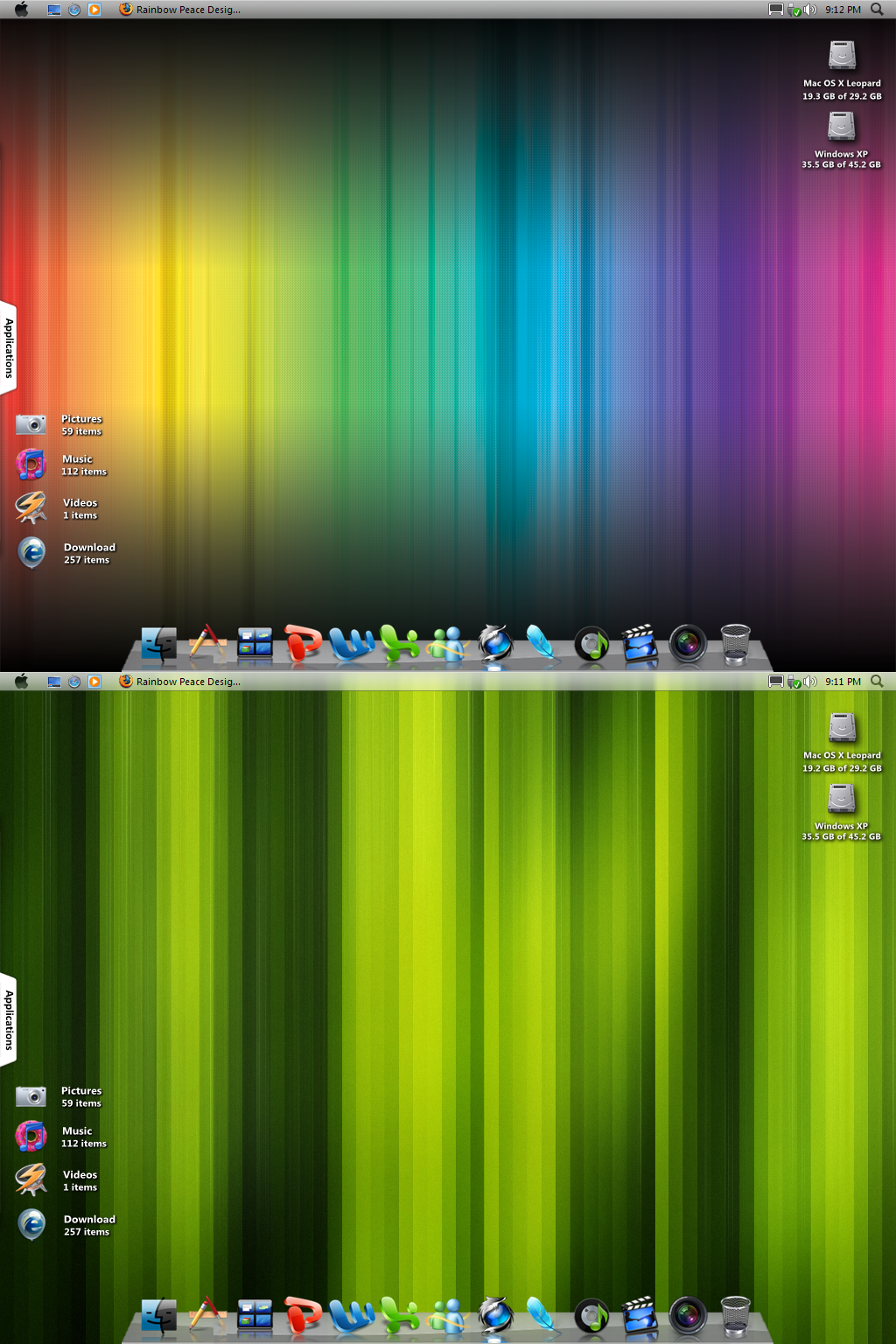
Task: Open the volume control beside 9:11 PM
Action: tap(810, 682)
